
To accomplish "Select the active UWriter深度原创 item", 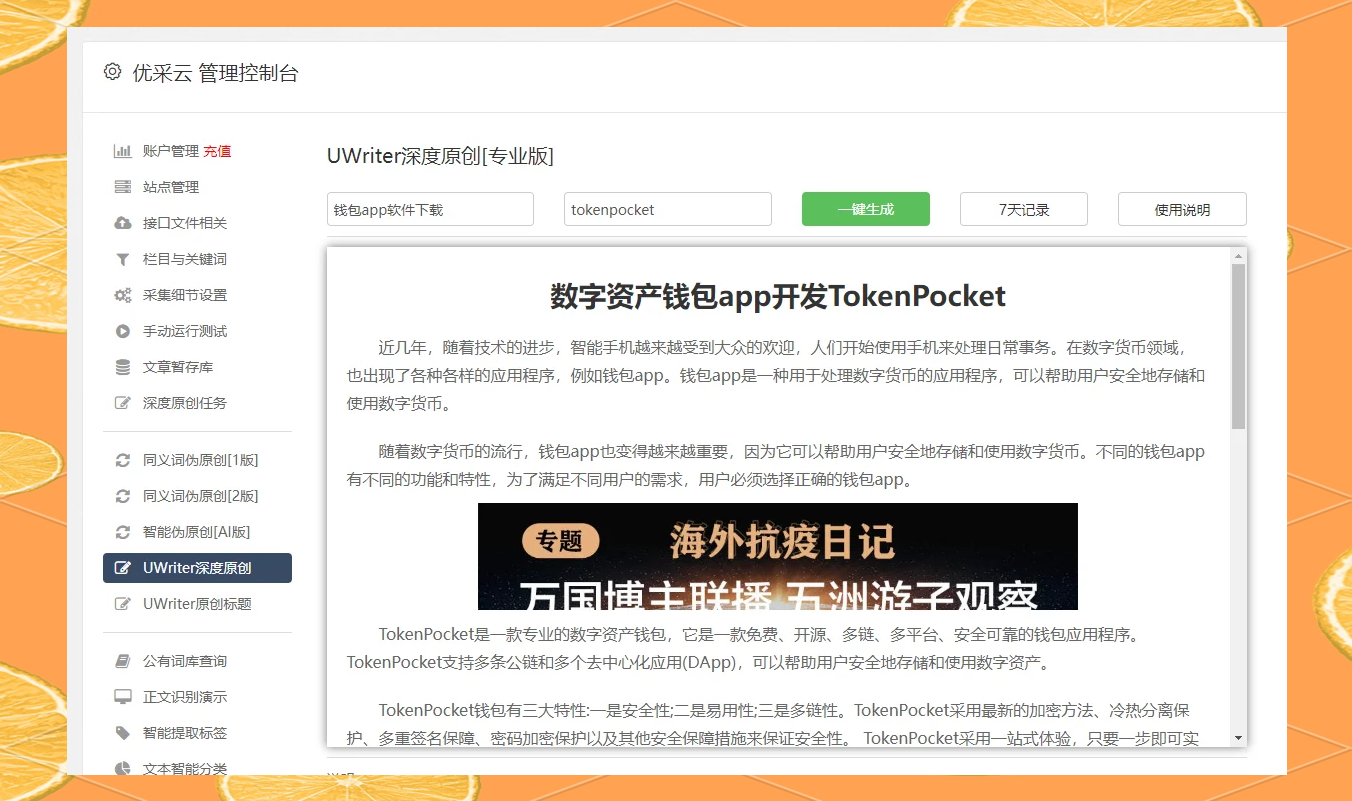I will [197, 568].
